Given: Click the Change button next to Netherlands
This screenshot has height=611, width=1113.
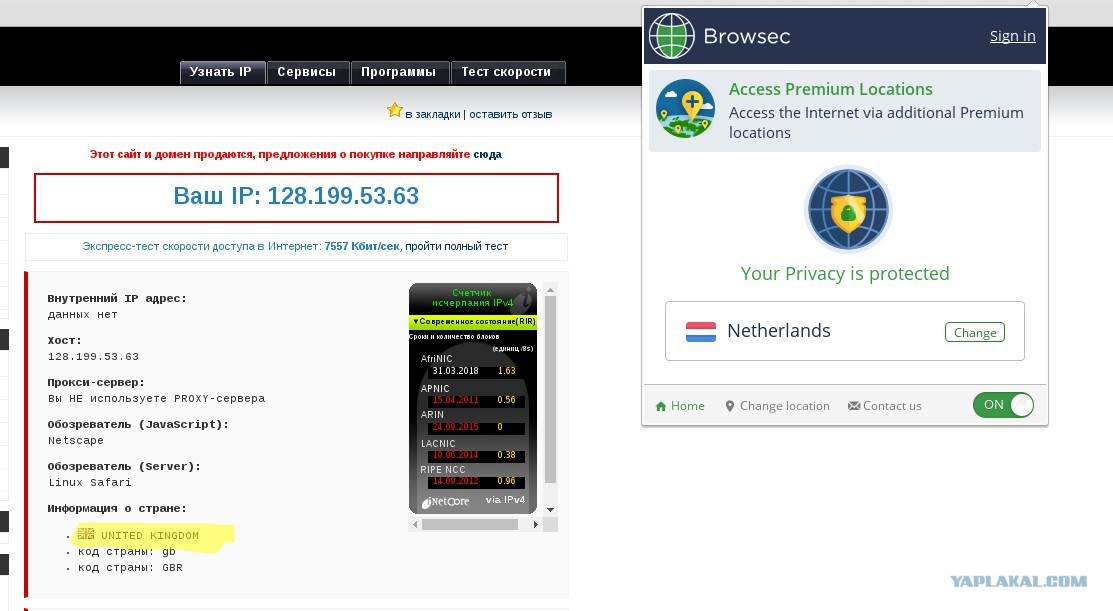Looking at the screenshot, I should (975, 332).
